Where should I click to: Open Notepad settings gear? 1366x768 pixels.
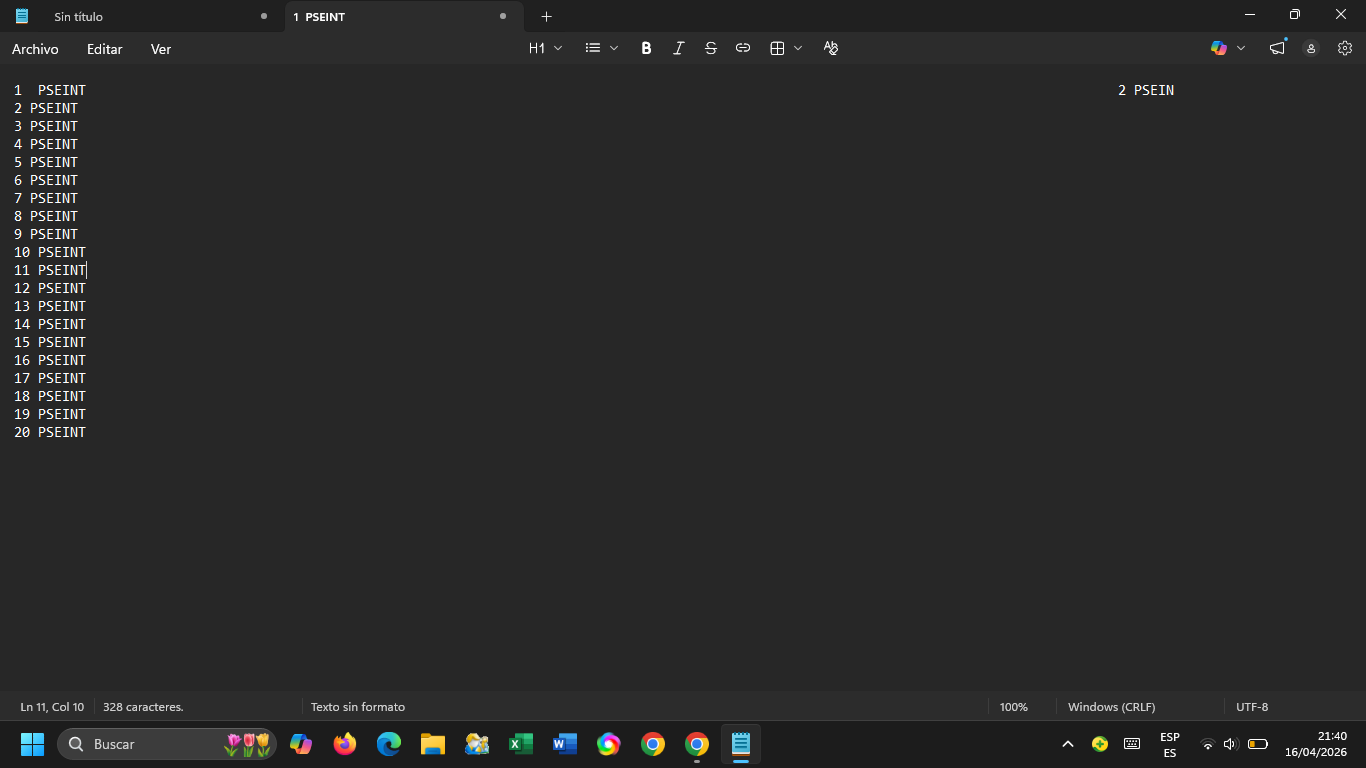pos(1345,48)
